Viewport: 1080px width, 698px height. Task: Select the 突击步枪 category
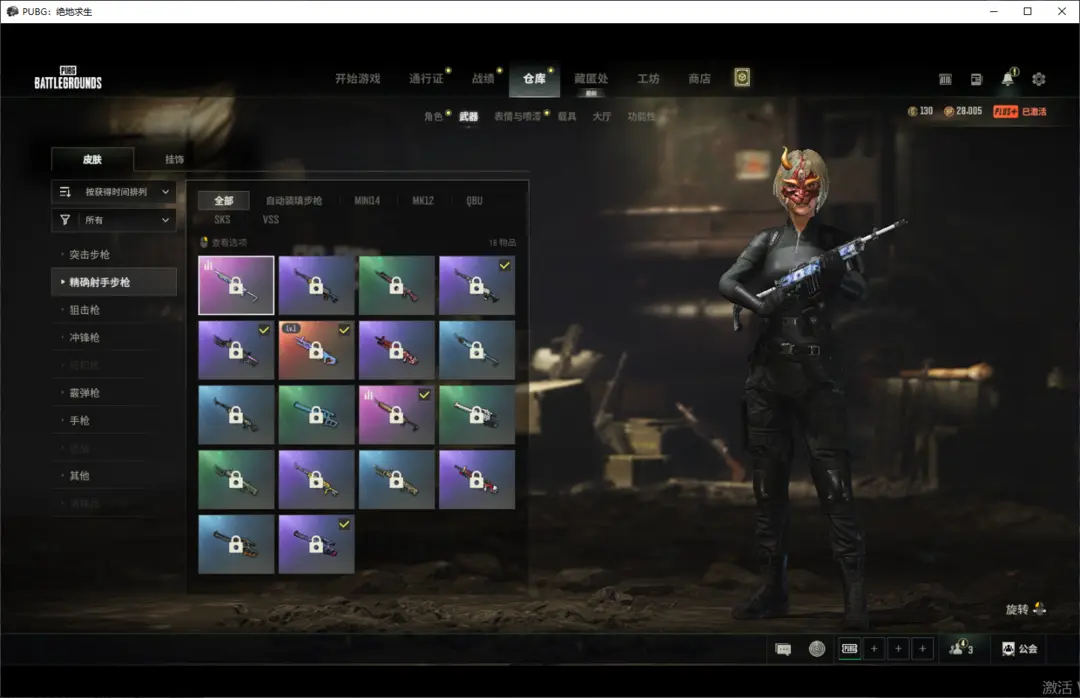(x=90, y=254)
